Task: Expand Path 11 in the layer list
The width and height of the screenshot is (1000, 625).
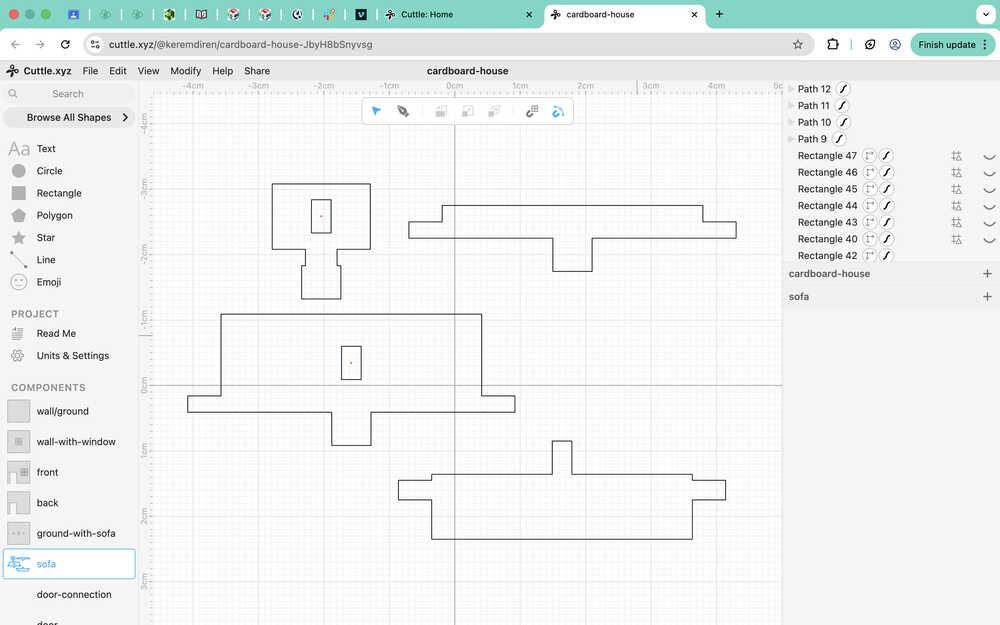Action: point(791,105)
